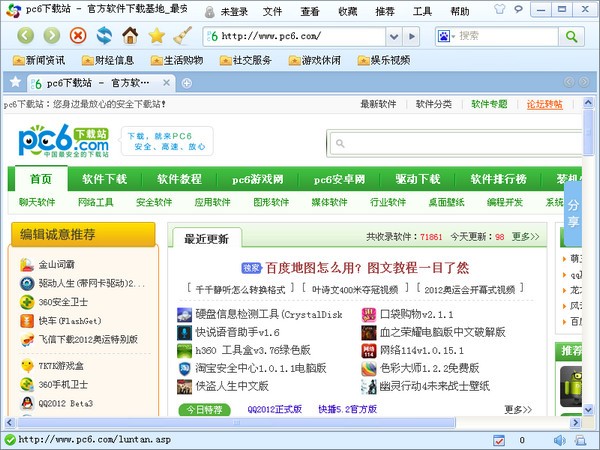
Task: Open the 查看 menu
Action: tap(310, 12)
